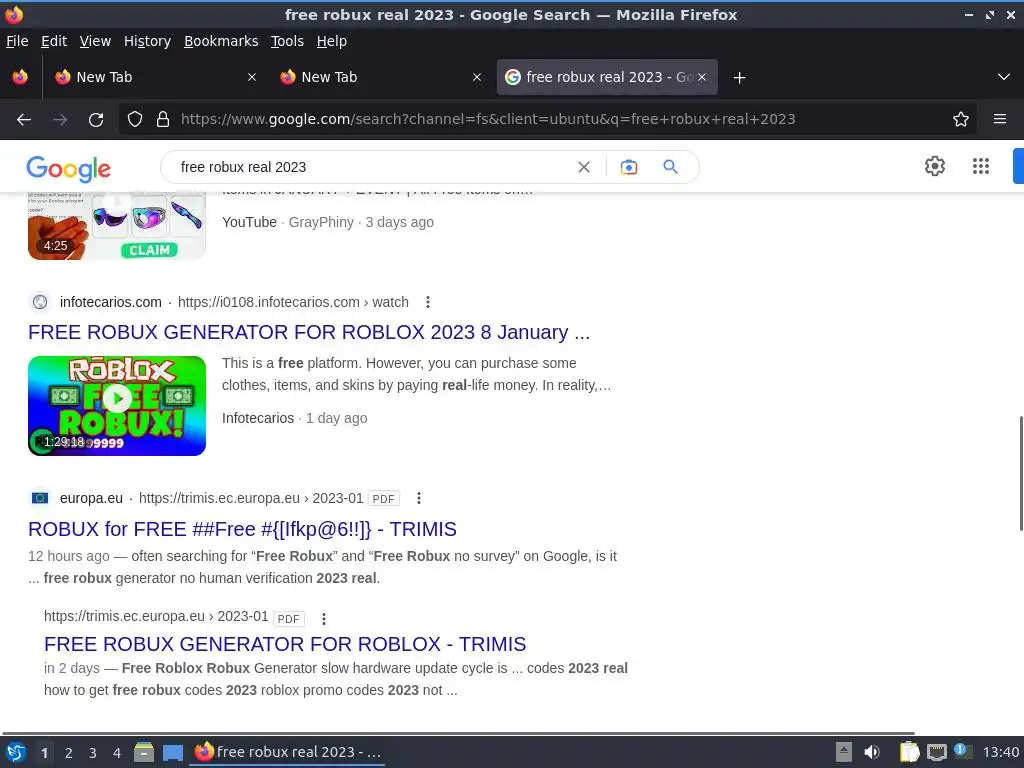Open the Bookmarks menu
The image size is (1024, 768).
tap(221, 41)
